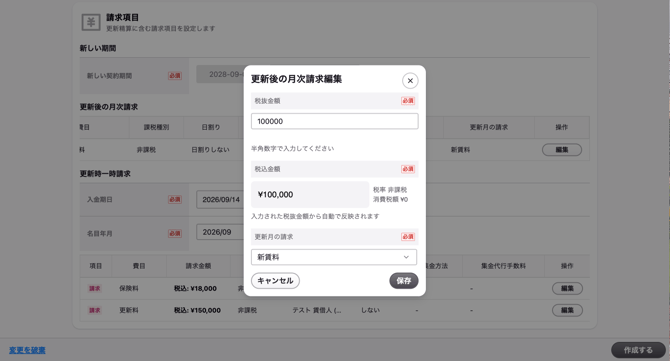The height and width of the screenshot is (361, 670).
Task: Click the 税込: ¥150,000 amount cell
Action: coord(197,310)
